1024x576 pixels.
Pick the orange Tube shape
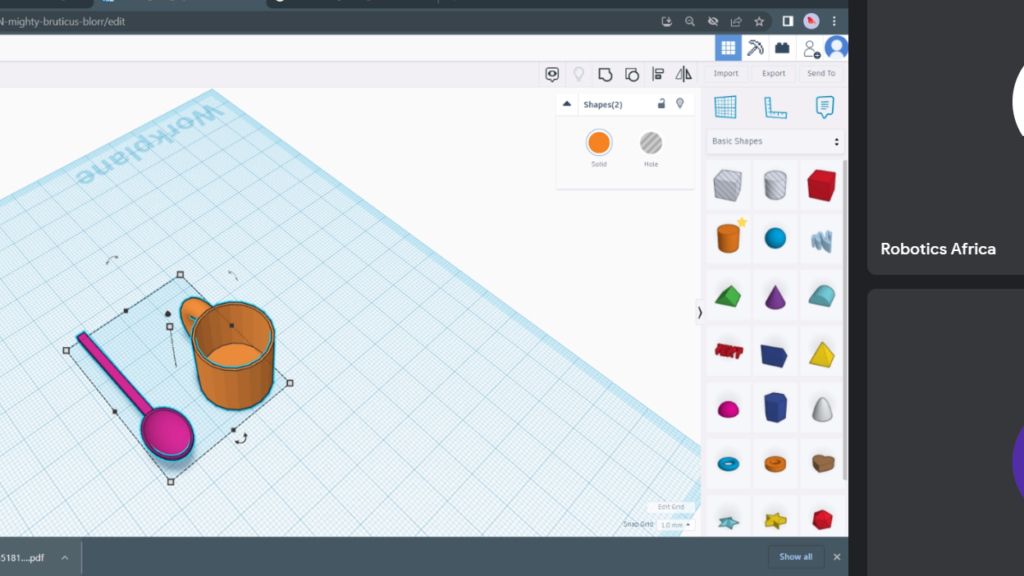[x=775, y=464]
